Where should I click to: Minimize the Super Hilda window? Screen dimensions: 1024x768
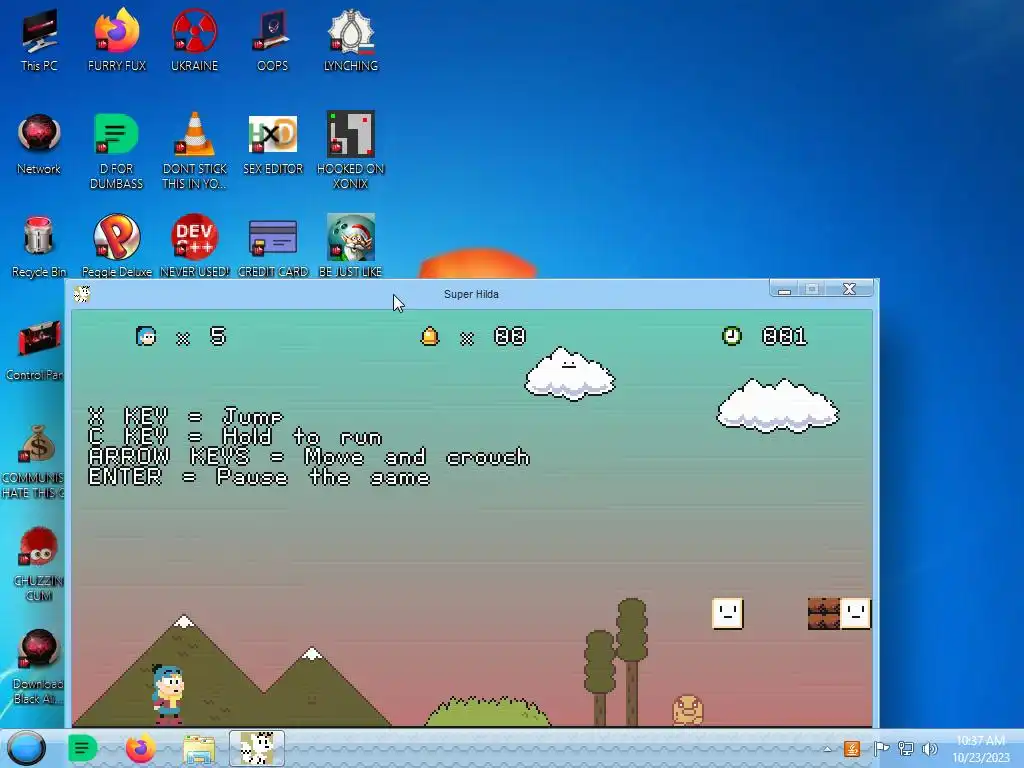(x=784, y=289)
